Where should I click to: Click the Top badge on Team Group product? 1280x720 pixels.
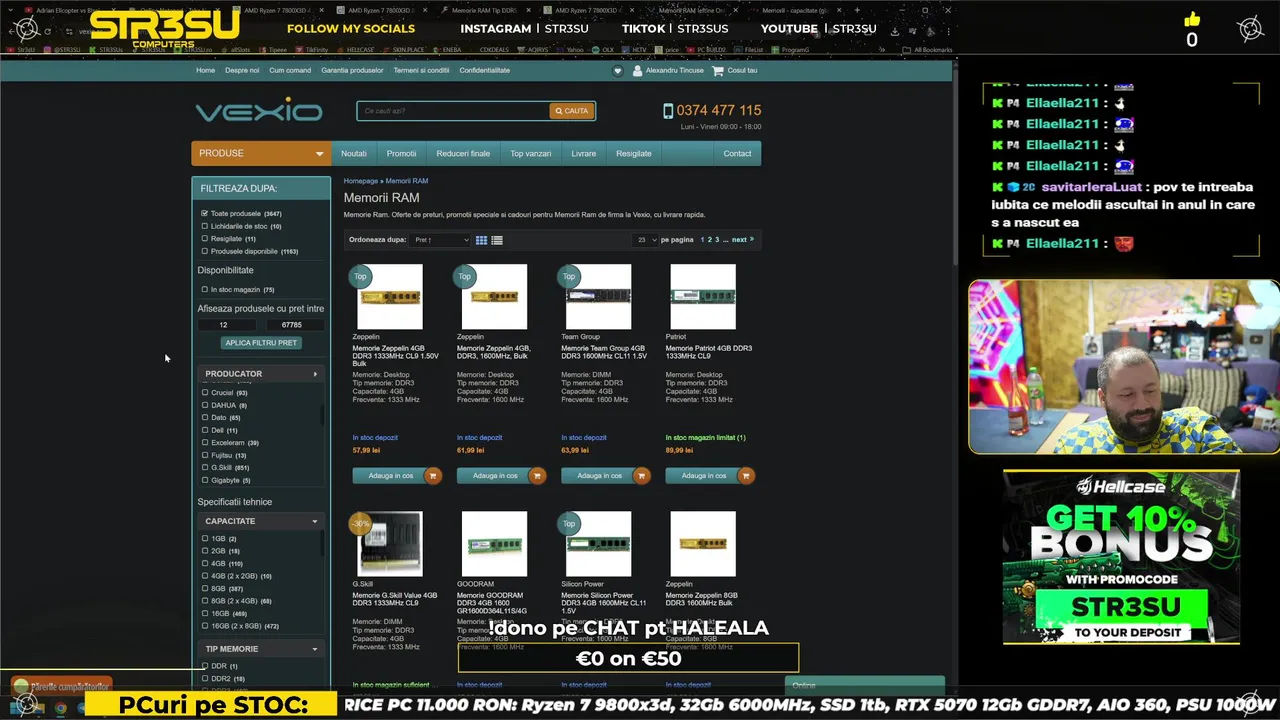pos(569,276)
